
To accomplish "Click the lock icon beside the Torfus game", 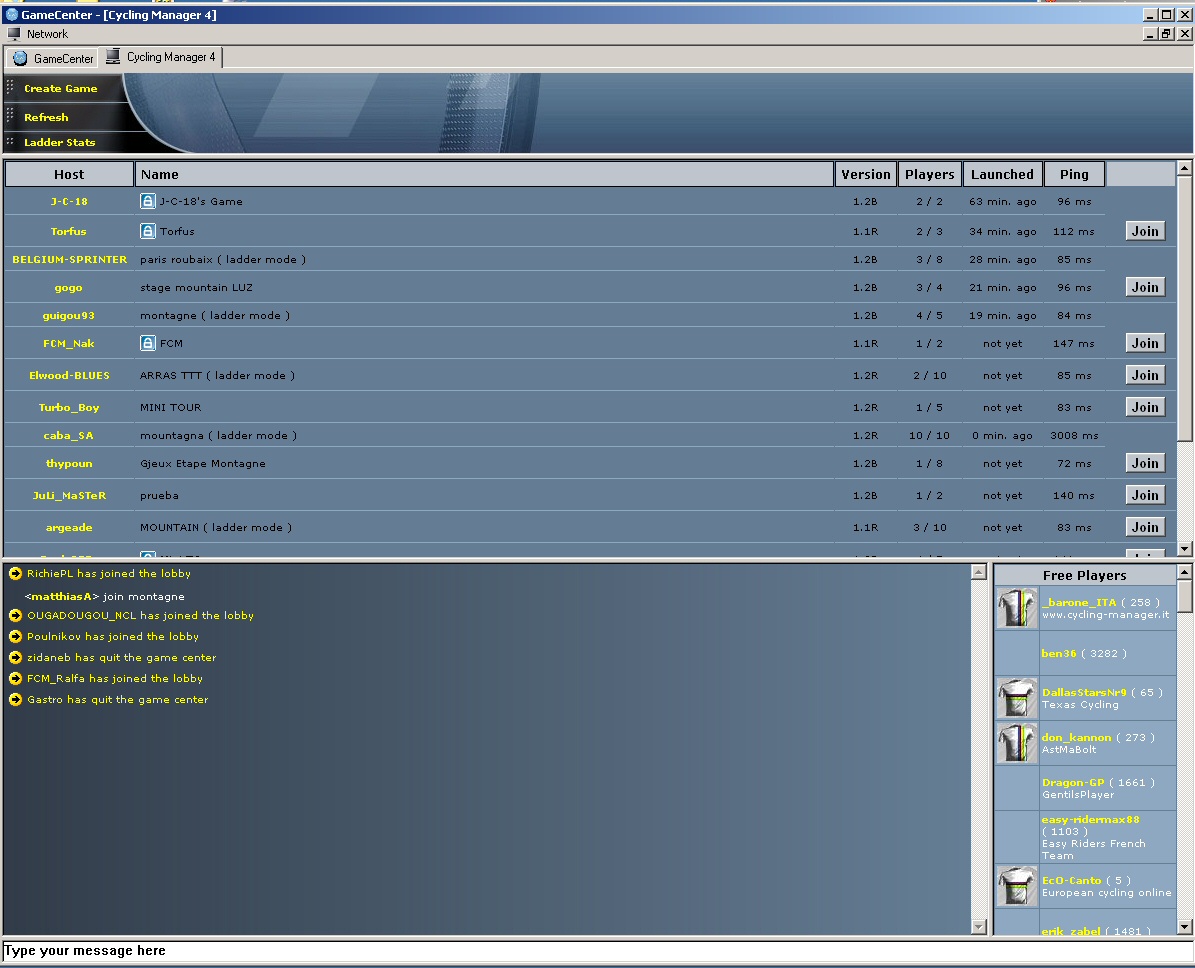I will [x=148, y=231].
